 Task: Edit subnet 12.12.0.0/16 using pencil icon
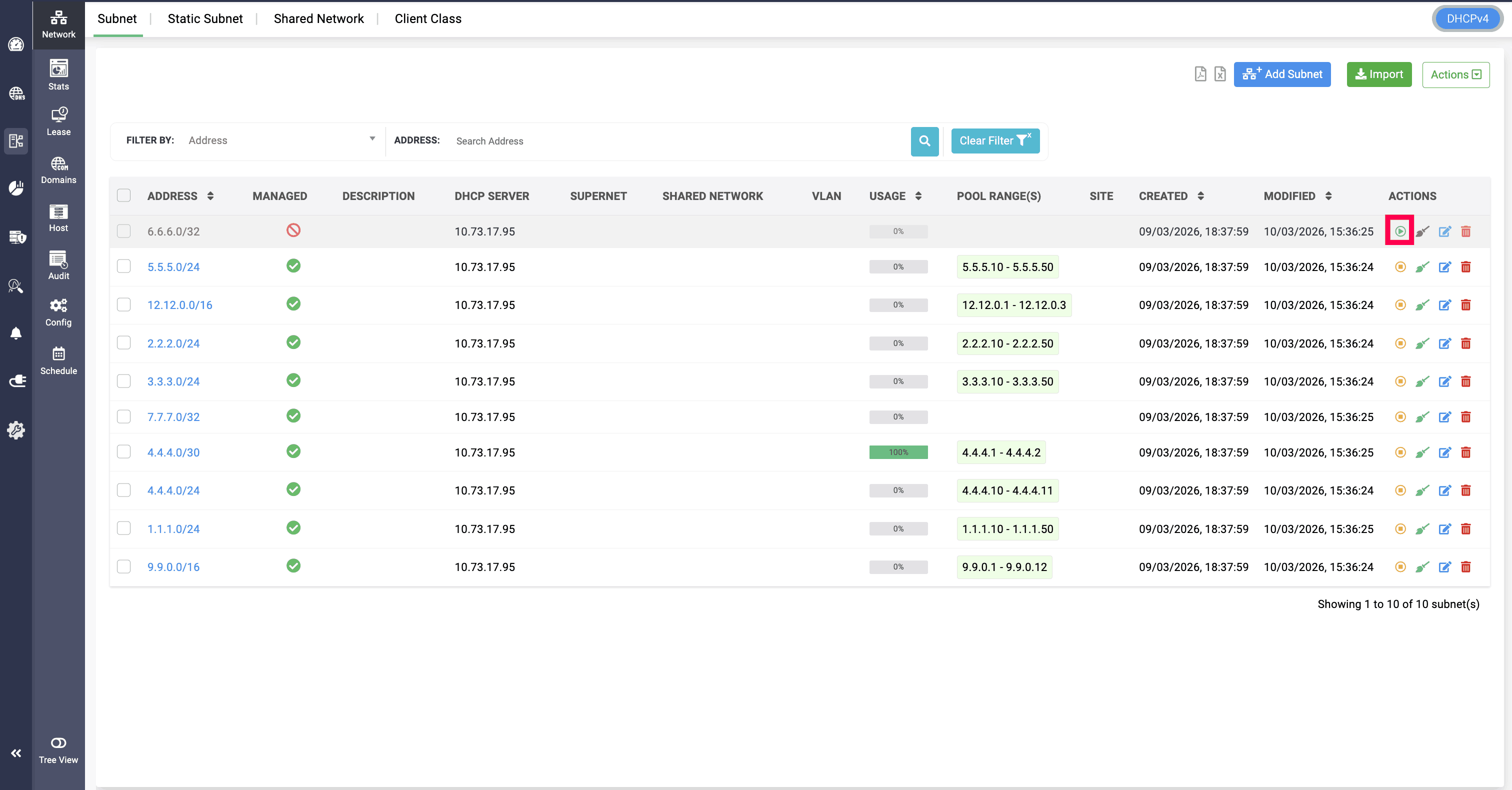tap(1444, 305)
